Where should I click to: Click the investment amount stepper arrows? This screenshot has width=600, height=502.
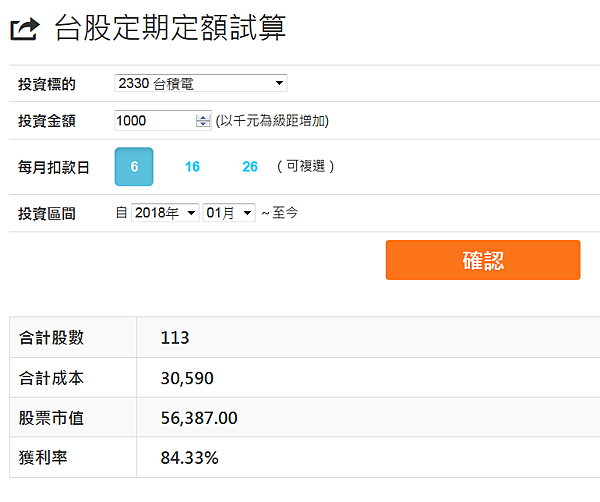tap(203, 121)
